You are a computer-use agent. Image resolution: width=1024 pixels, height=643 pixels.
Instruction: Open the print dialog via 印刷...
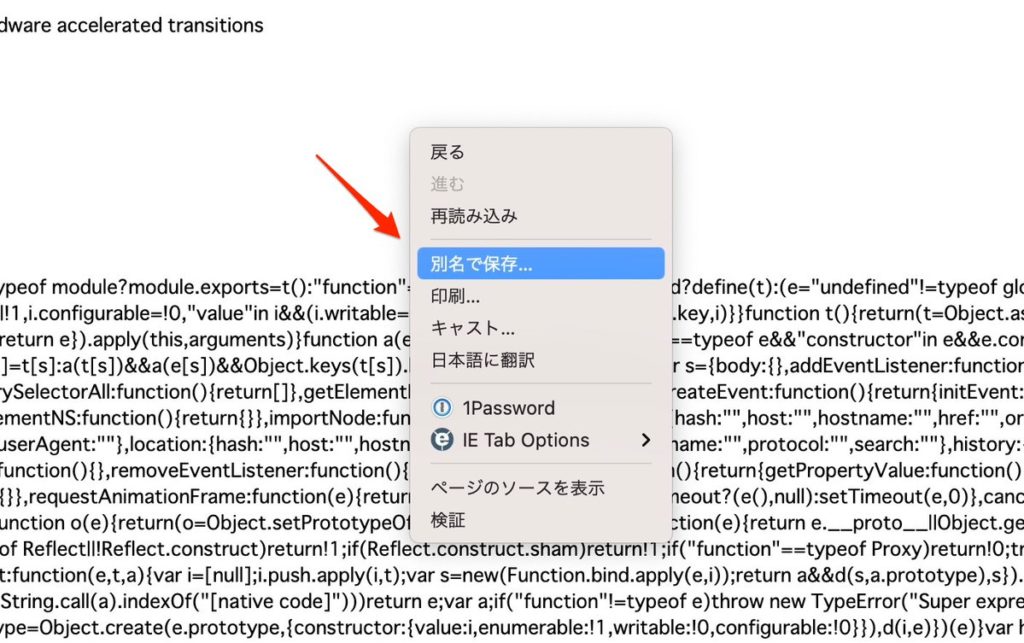coord(456,296)
